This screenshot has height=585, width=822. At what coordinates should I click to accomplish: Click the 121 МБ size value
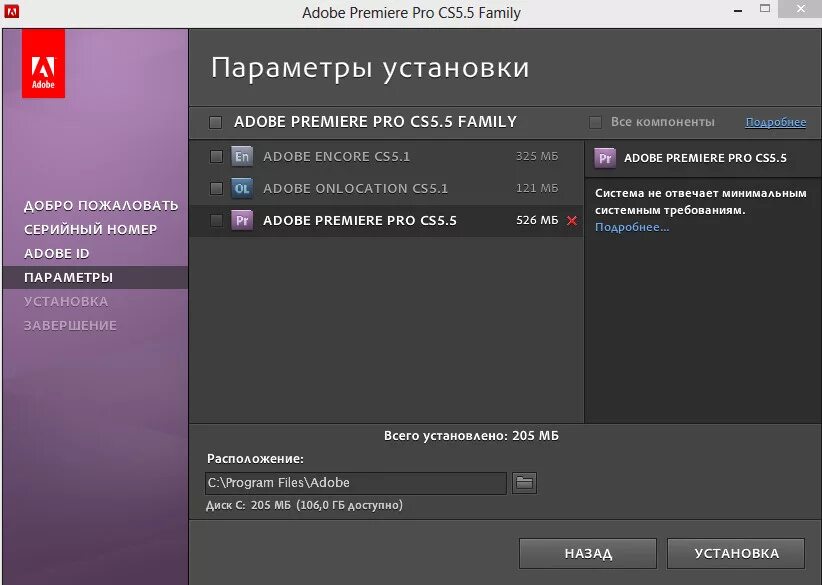pos(537,188)
